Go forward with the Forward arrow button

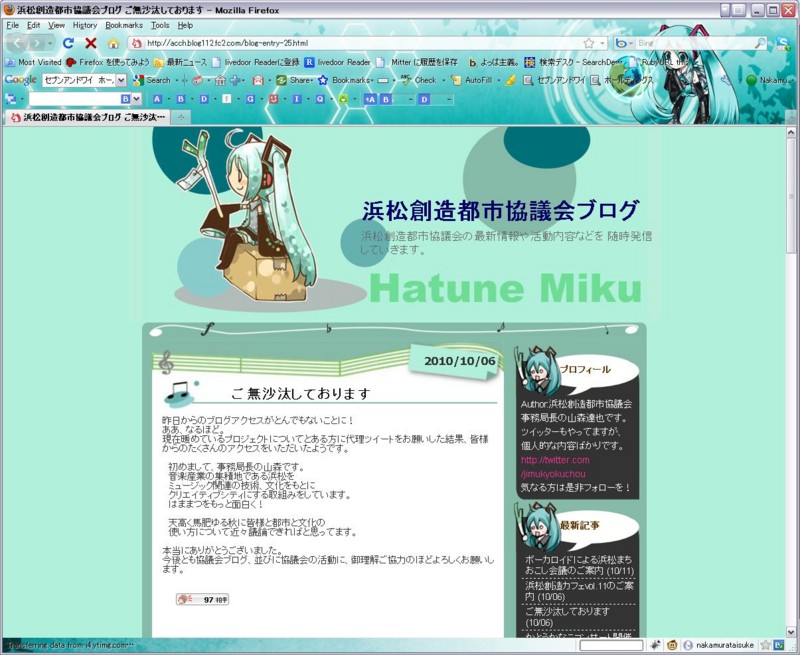click(36, 43)
